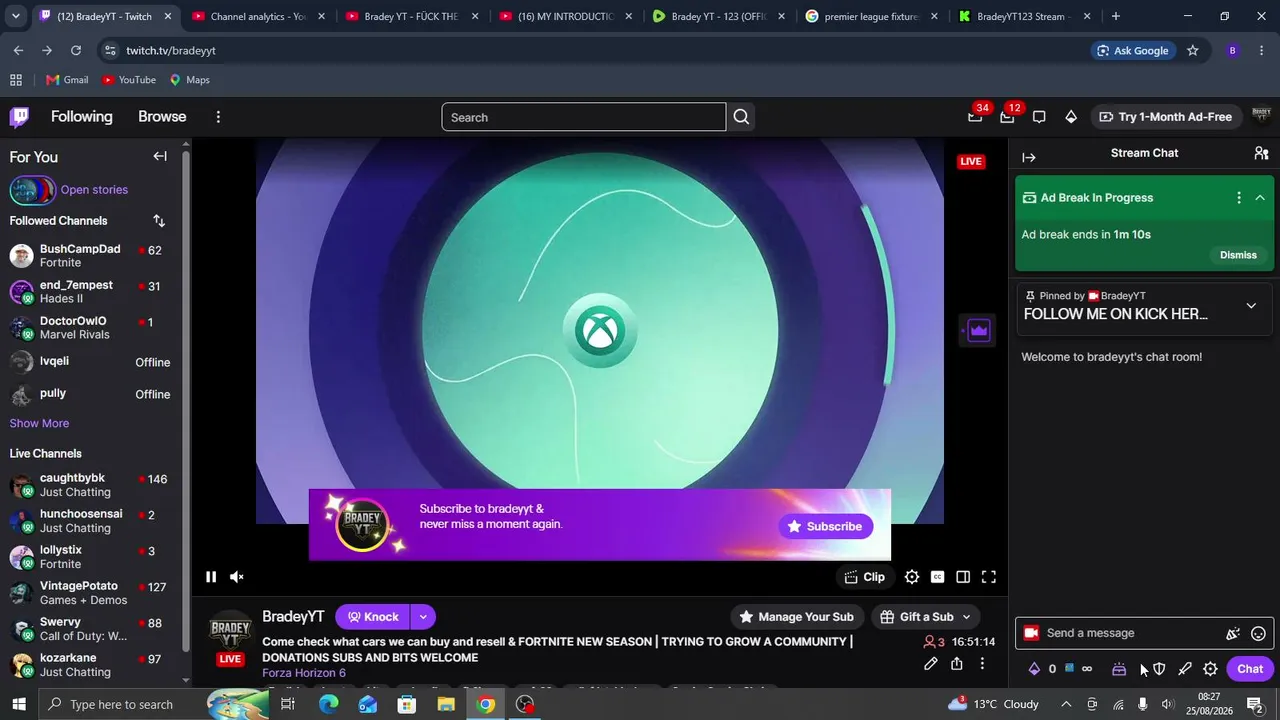Open the Bits diamond icon below chat
Screen dimensions: 1280x720
click(1035, 669)
